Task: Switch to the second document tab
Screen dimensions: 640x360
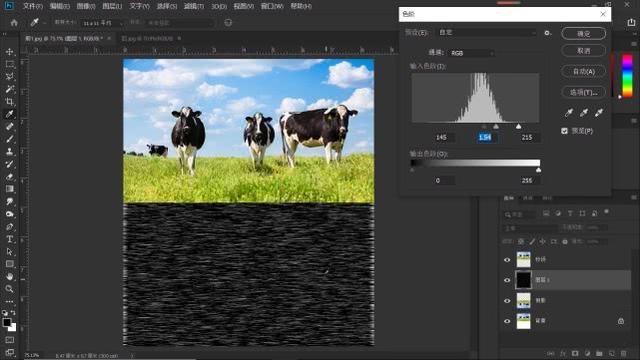Action: 148,38
